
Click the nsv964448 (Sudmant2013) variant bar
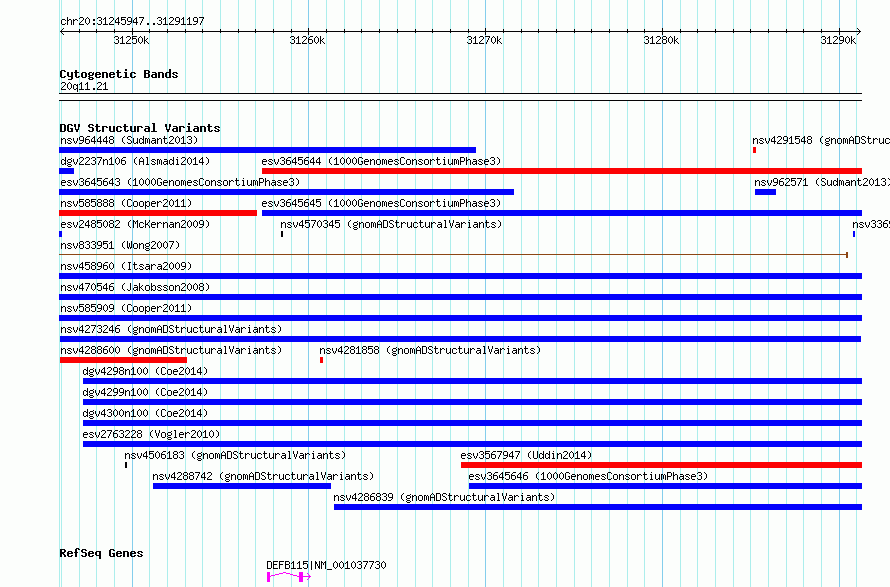267,150
